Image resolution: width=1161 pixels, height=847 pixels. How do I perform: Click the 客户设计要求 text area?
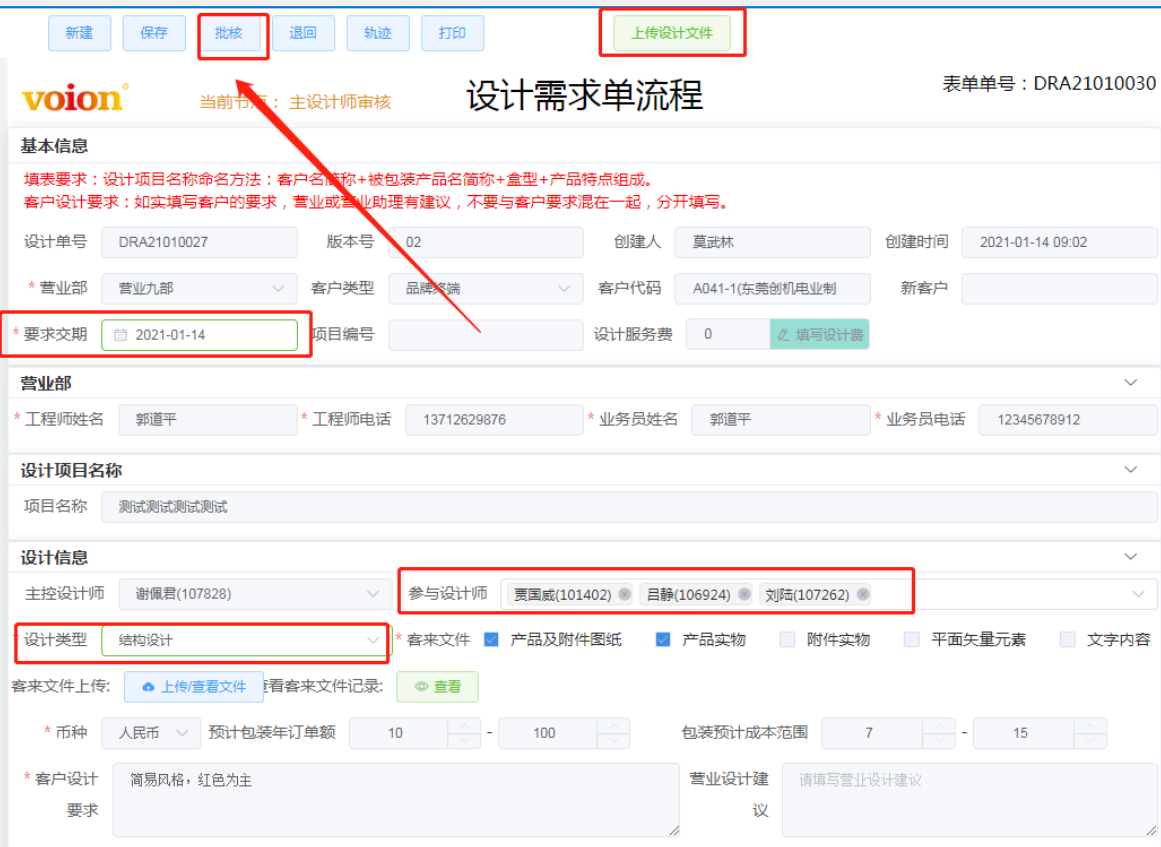click(x=396, y=800)
